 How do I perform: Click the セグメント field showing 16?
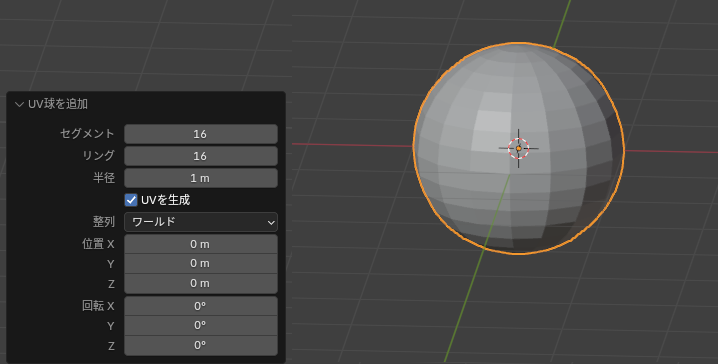(201, 134)
